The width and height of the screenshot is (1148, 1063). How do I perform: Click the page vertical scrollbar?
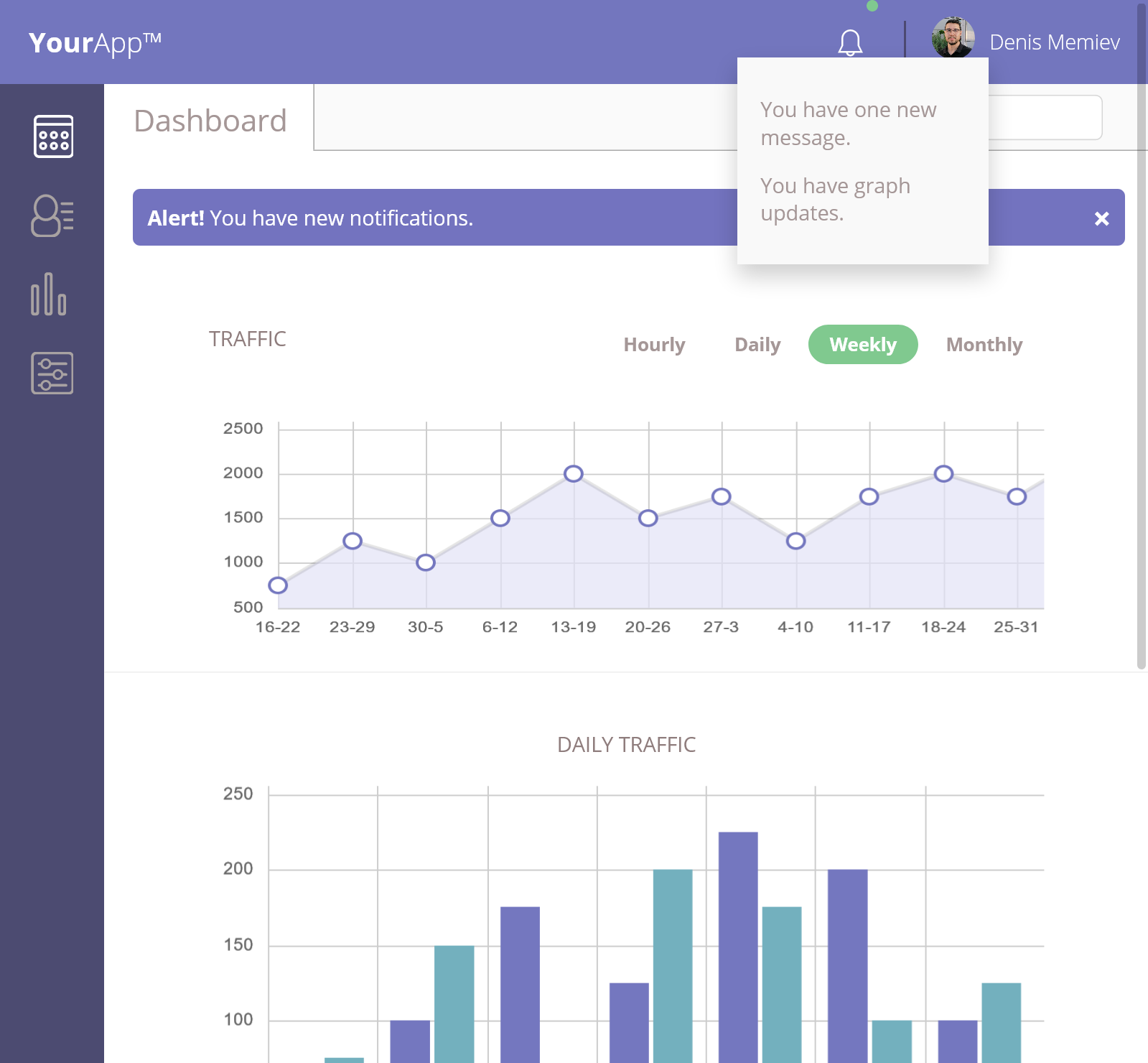(1142, 336)
